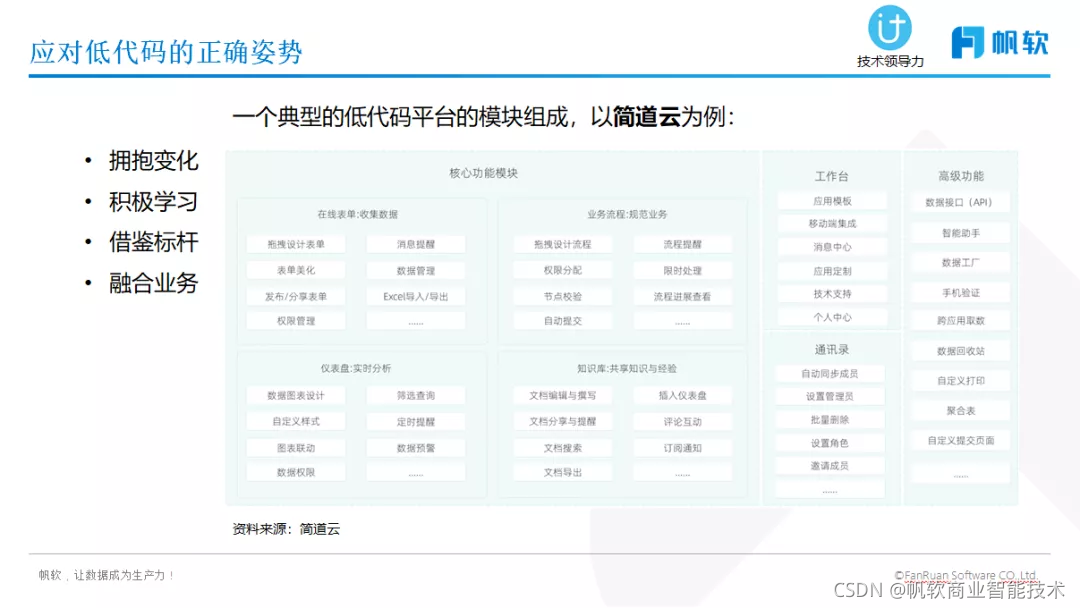Select 拖拽设计流程 under 业务流程
The image size is (1080, 608).
(x=562, y=243)
